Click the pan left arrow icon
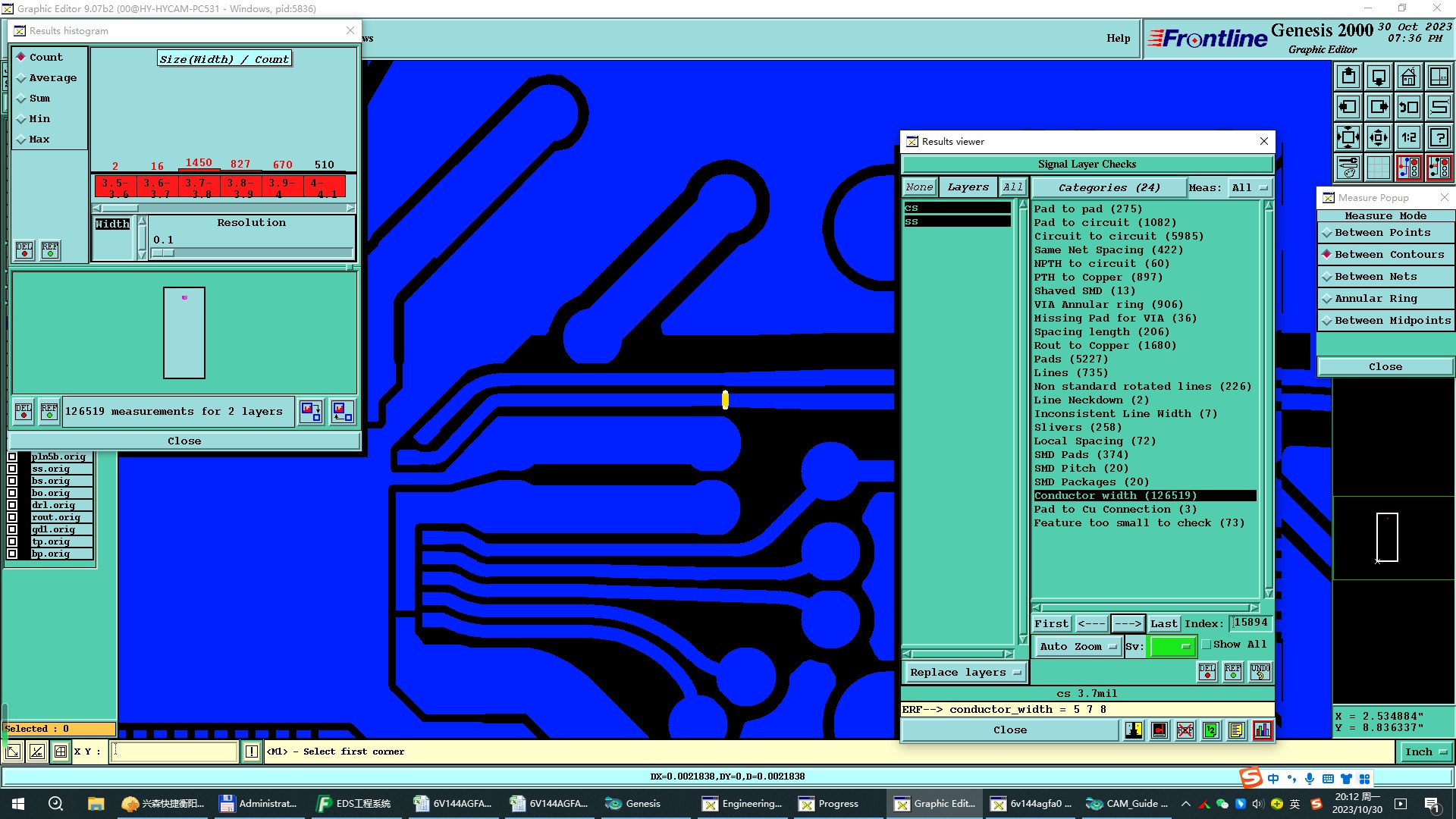The image size is (1456, 819). click(1348, 107)
